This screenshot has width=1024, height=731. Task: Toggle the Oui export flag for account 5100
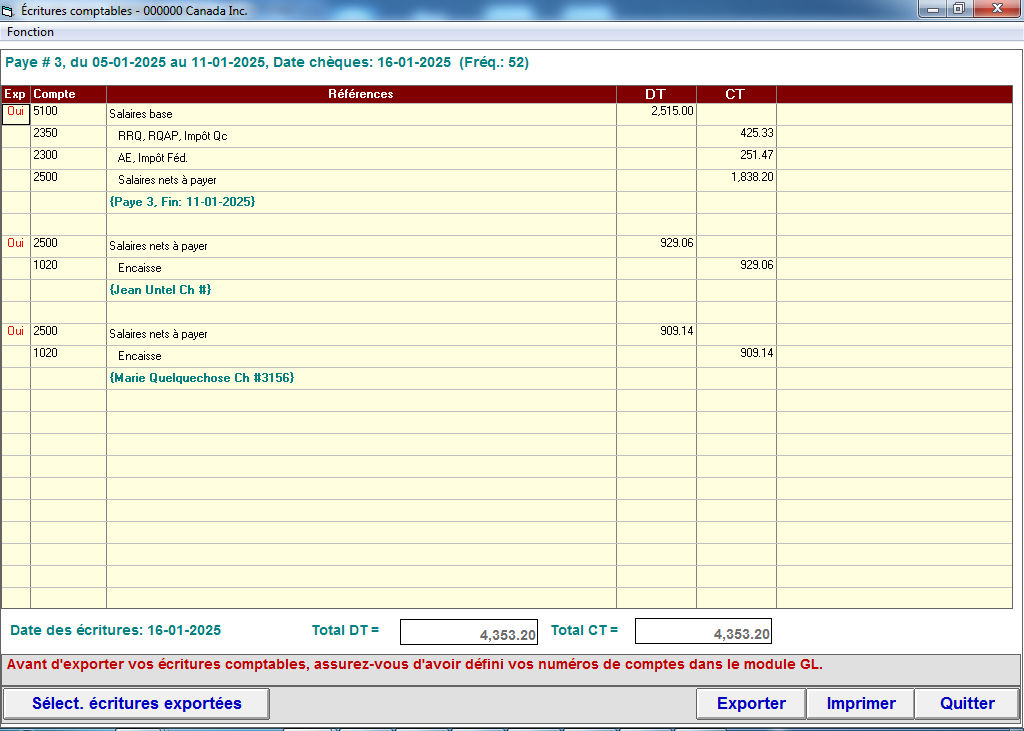click(x=16, y=113)
